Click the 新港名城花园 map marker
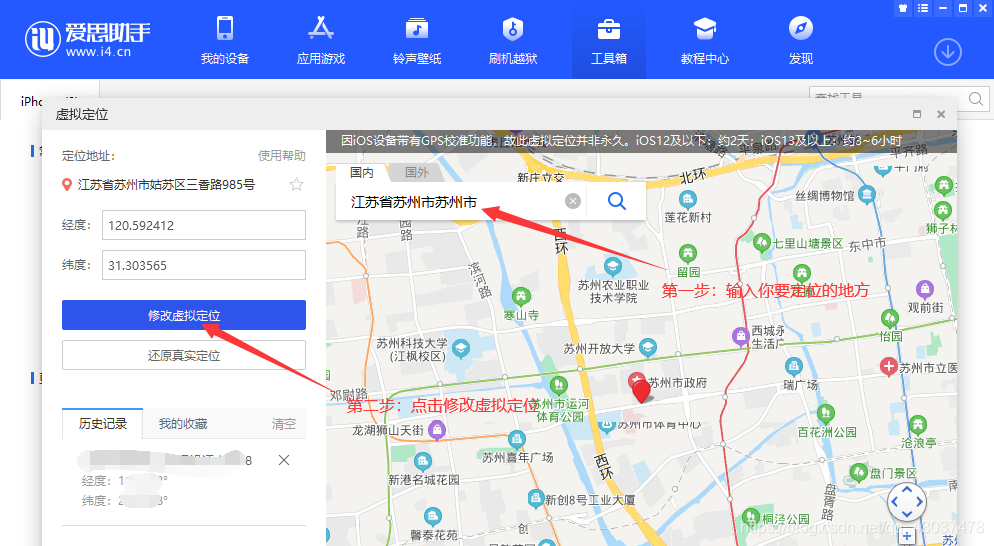 click(x=423, y=461)
